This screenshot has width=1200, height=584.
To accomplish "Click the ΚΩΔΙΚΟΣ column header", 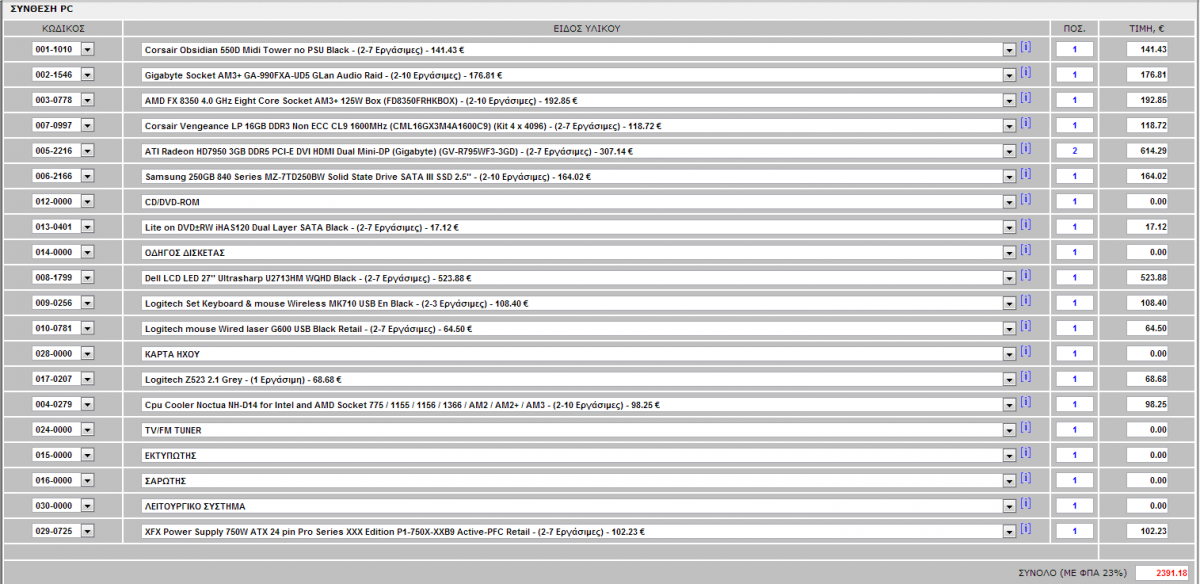I will pos(63,29).
